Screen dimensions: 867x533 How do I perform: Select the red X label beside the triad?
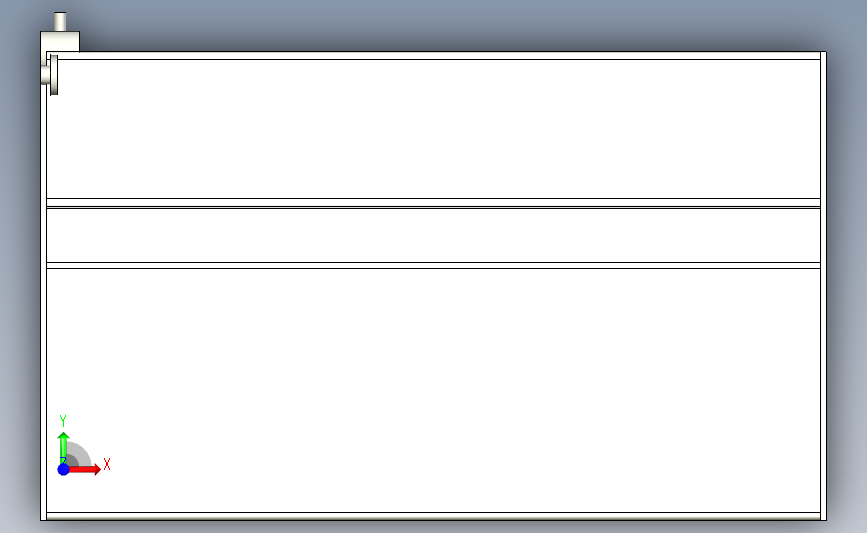click(x=107, y=464)
